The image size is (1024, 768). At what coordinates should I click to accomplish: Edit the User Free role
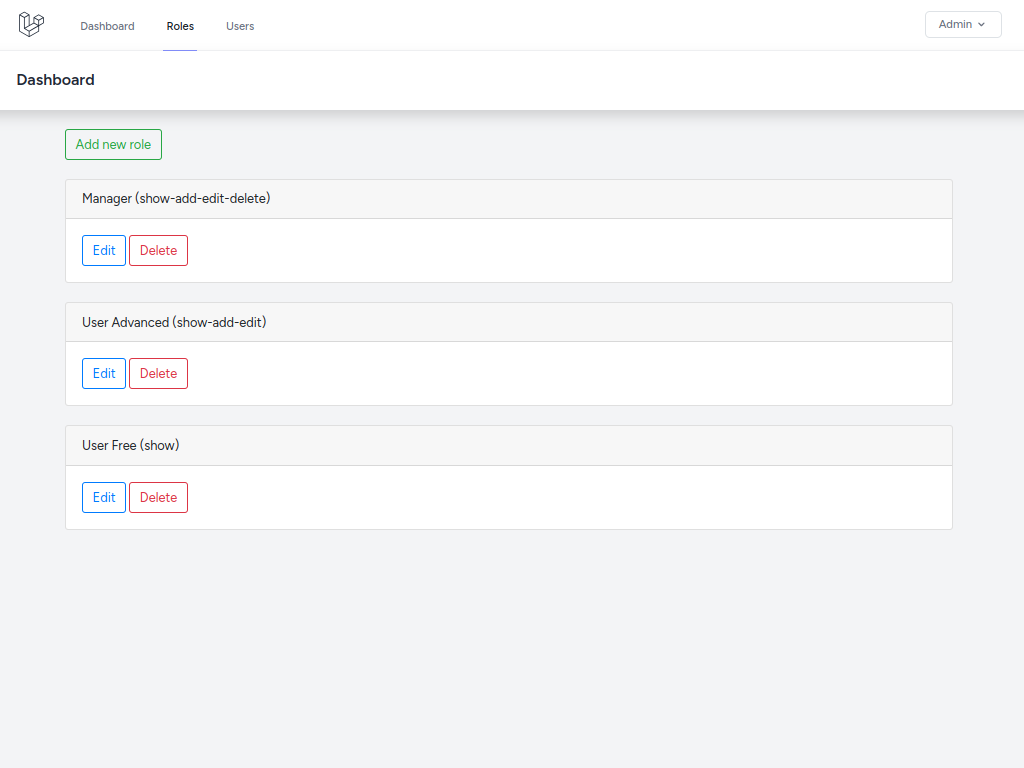pyautogui.click(x=103, y=497)
